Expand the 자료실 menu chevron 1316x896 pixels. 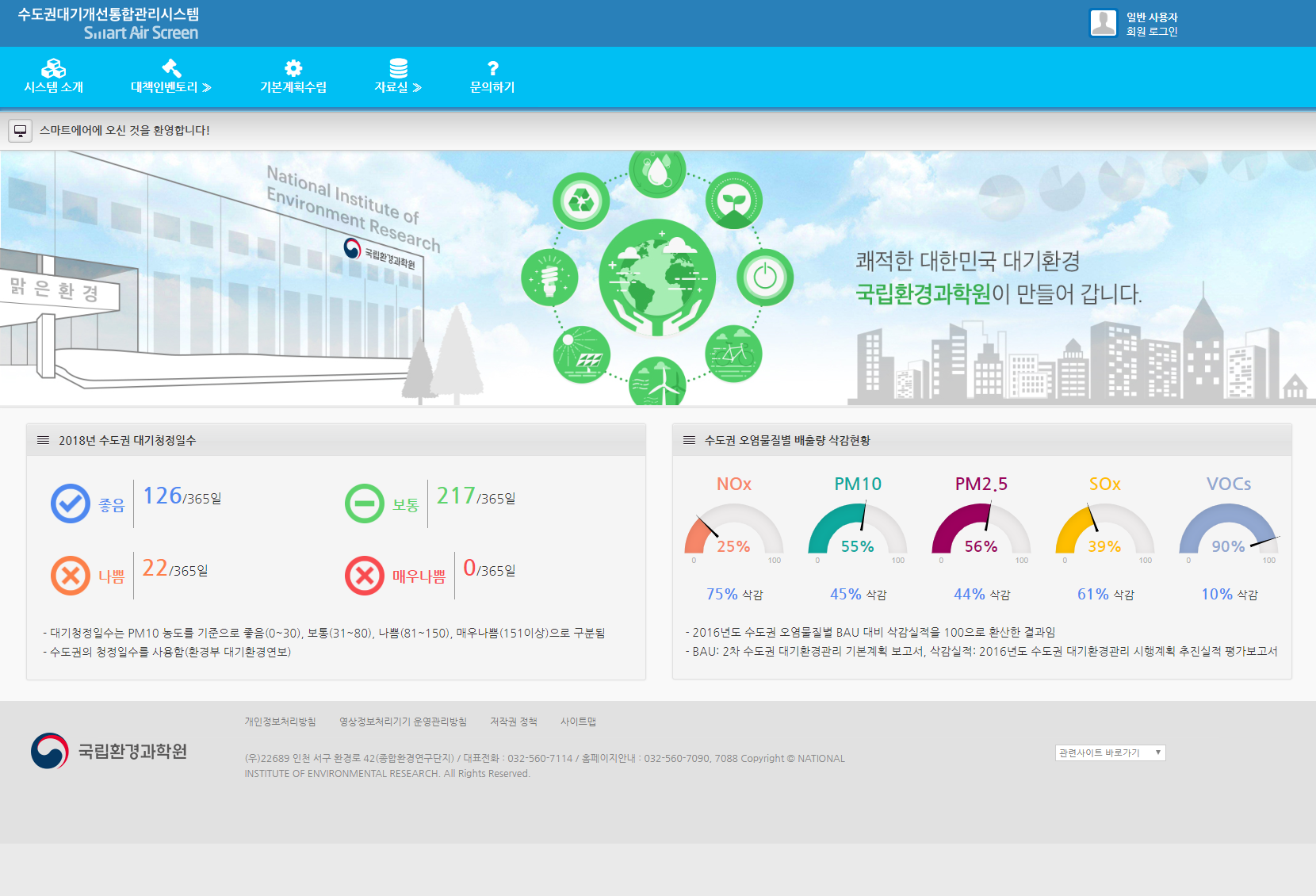click(418, 88)
